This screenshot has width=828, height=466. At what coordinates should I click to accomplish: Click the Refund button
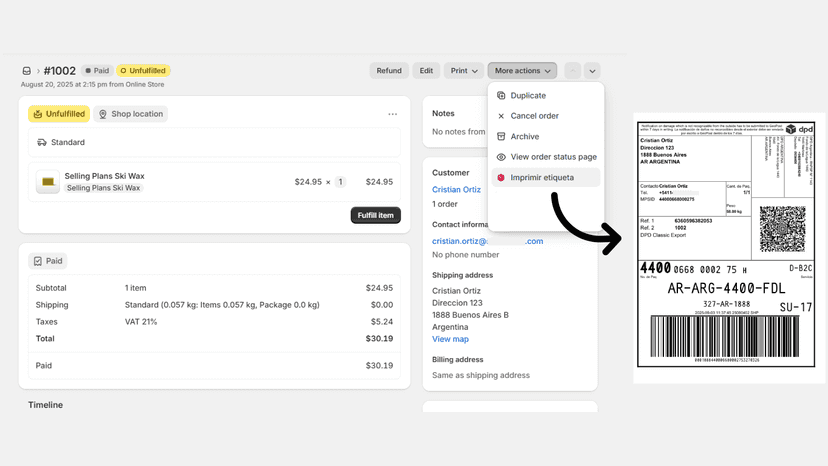tap(389, 71)
